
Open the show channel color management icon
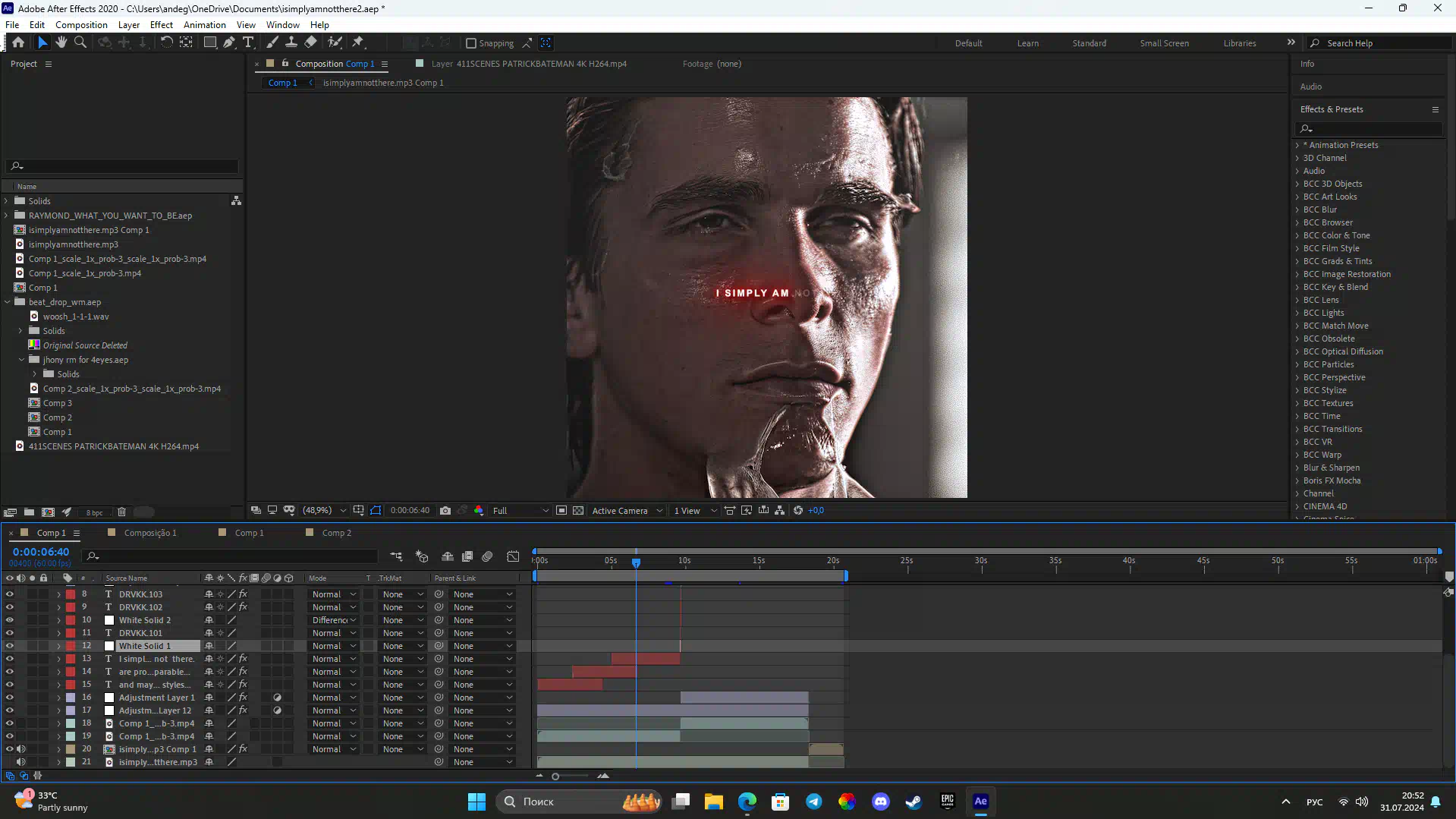pyautogui.click(x=479, y=511)
